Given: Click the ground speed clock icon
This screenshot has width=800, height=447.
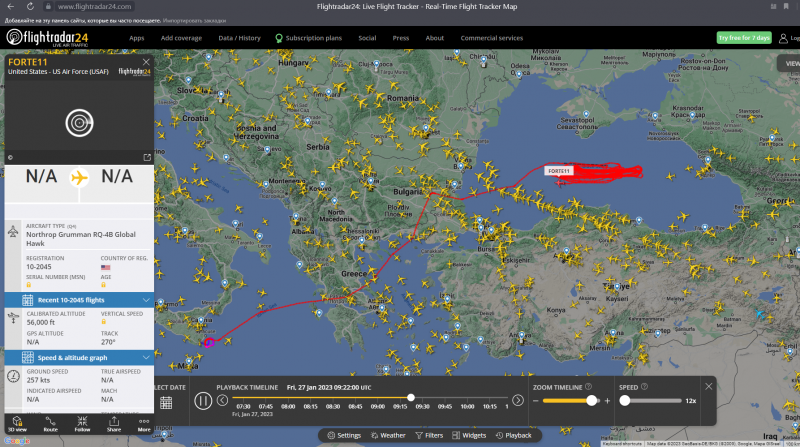Looking at the screenshot, I should pos(13,377).
